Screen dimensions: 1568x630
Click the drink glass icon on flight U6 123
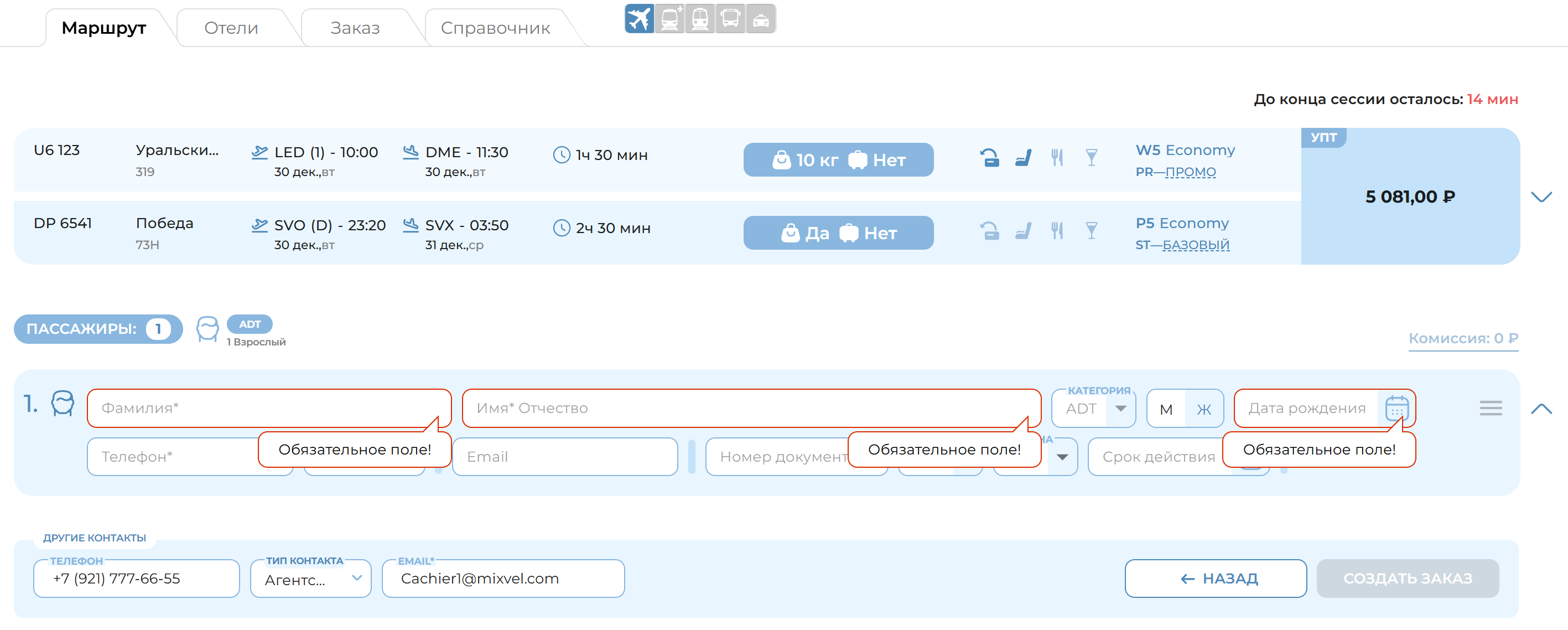pos(1092,157)
